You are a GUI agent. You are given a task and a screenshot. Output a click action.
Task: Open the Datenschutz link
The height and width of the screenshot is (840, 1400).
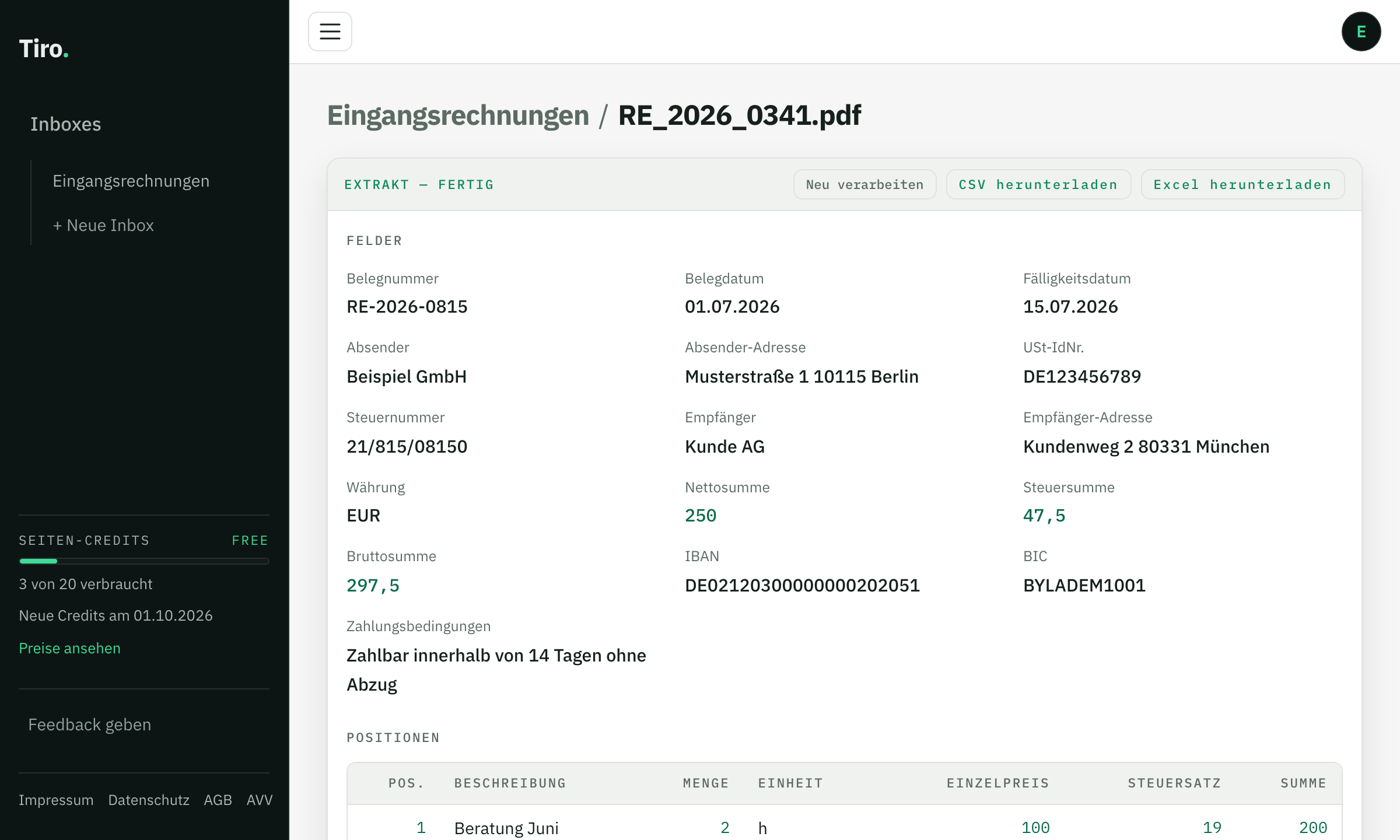(x=149, y=800)
